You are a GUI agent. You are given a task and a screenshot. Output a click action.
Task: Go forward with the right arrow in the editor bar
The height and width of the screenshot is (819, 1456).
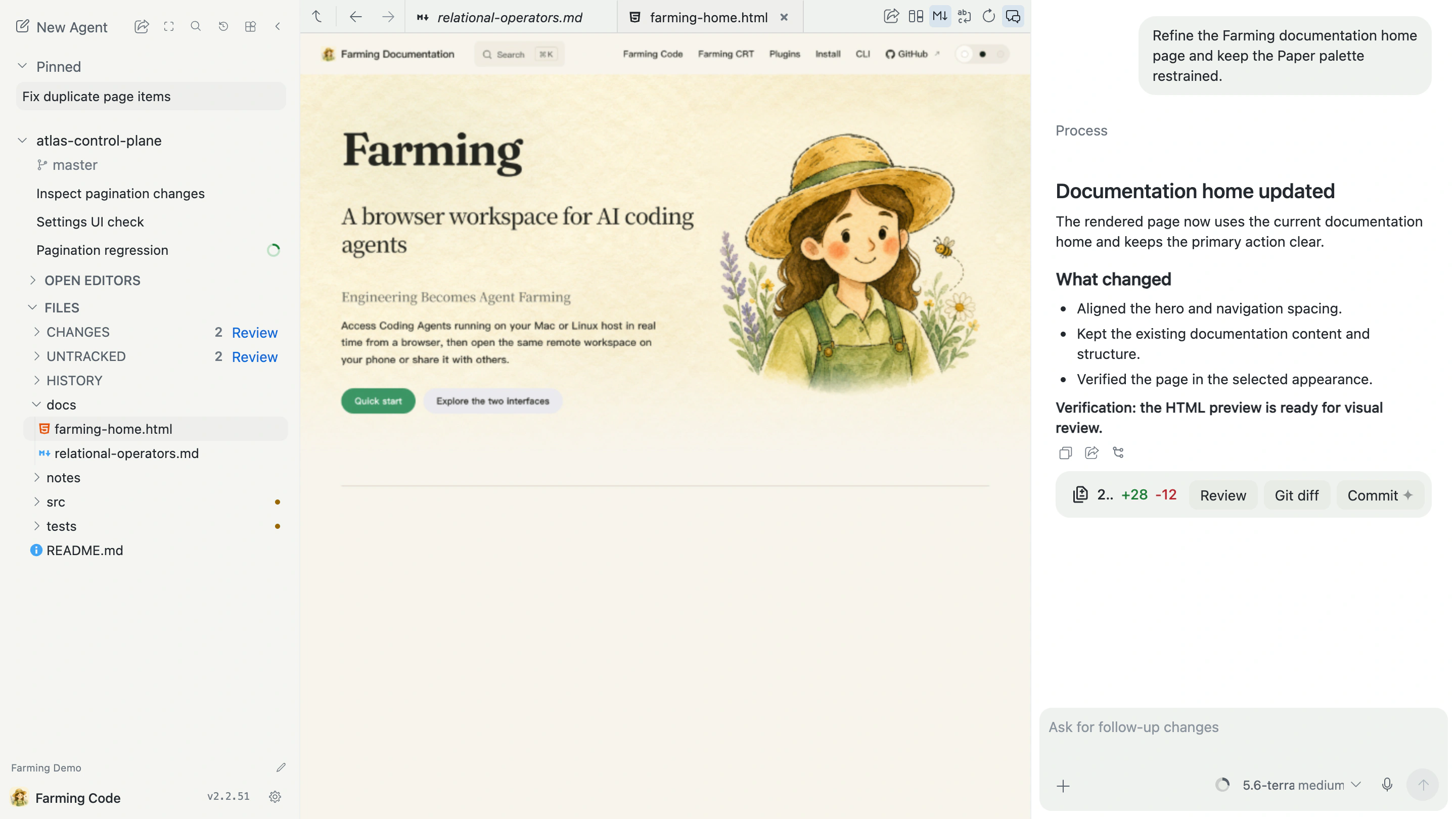(x=388, y=17)
